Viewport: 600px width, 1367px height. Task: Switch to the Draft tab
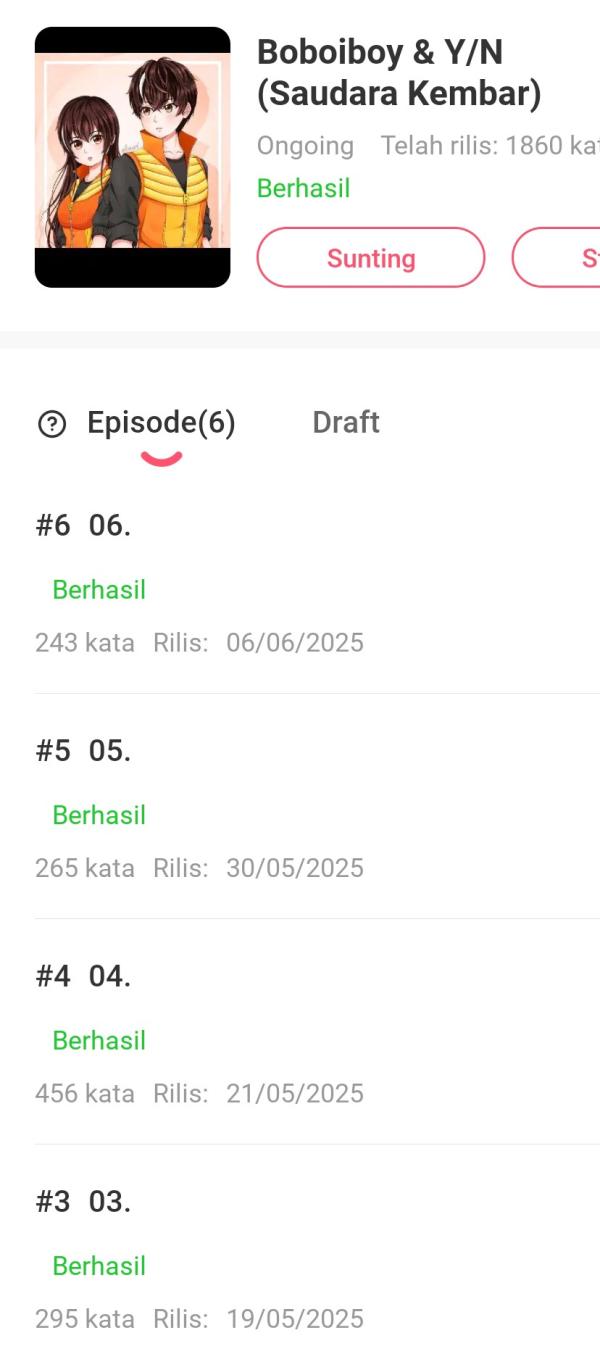tap(346, 422)
